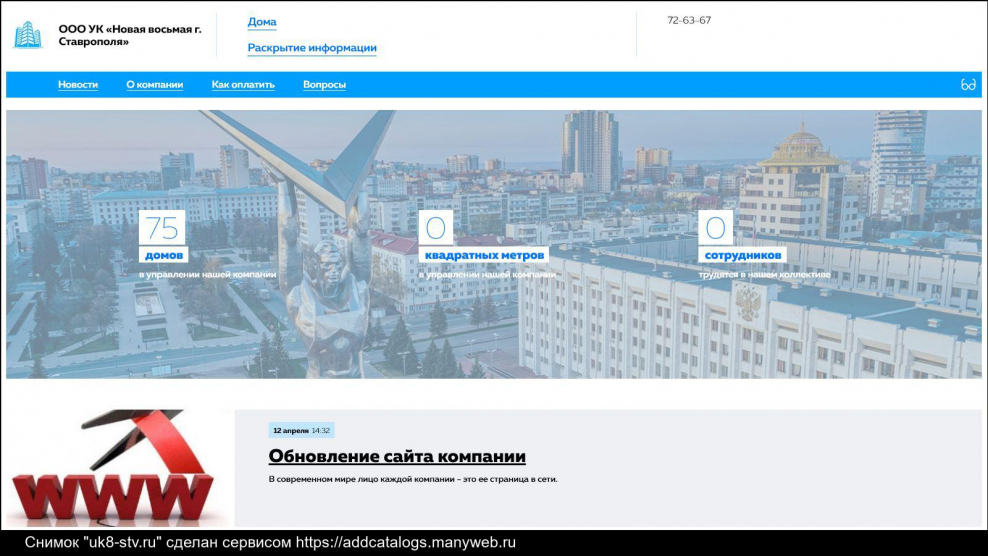Click the zero counter above сотрудников
988x556 pixels.
tap(715, 228)
